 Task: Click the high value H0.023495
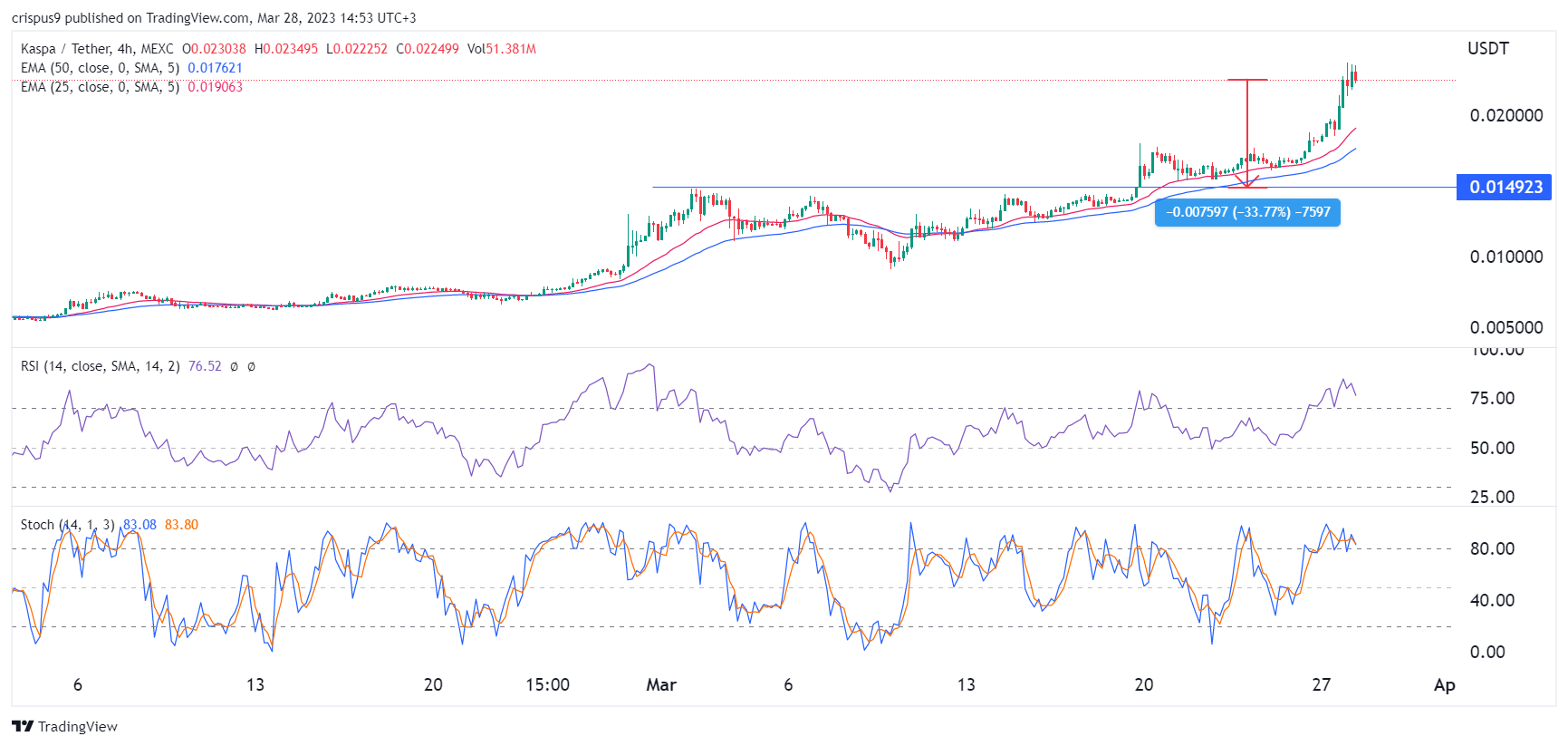click(x=286, y=49)
